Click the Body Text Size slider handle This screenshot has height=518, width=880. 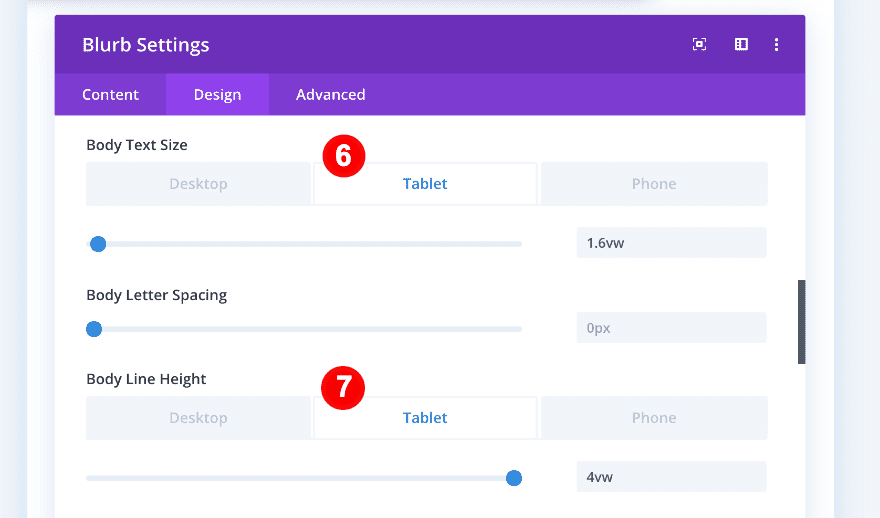[98, 244]
